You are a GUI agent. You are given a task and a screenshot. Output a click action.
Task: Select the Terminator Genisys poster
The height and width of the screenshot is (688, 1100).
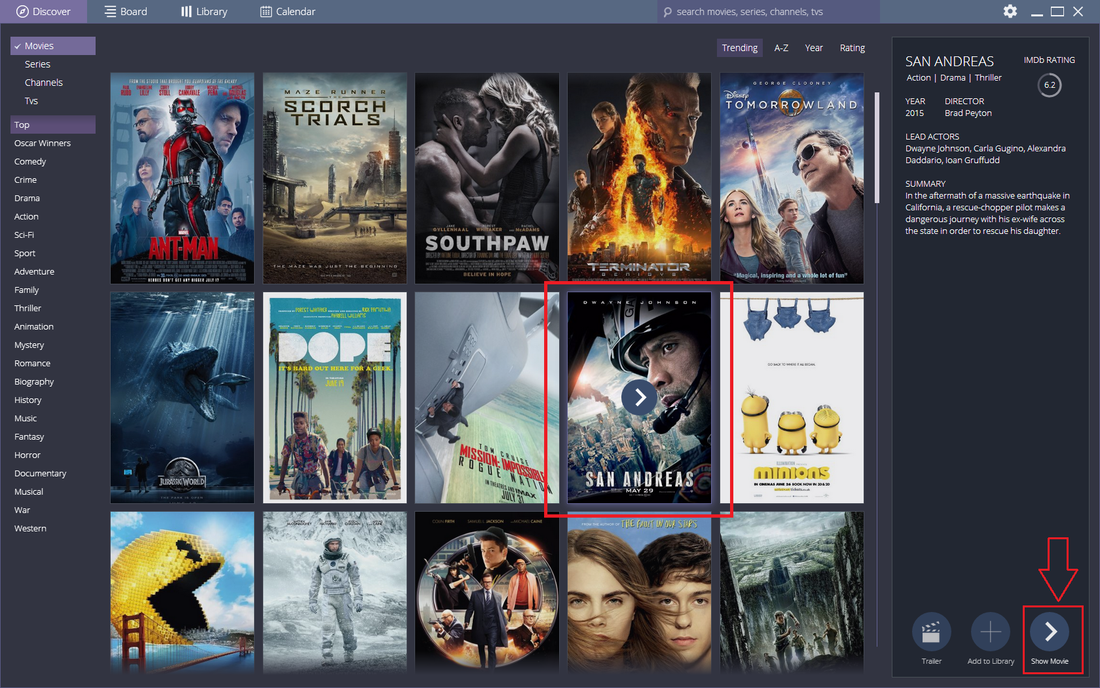tap(639, 178)
